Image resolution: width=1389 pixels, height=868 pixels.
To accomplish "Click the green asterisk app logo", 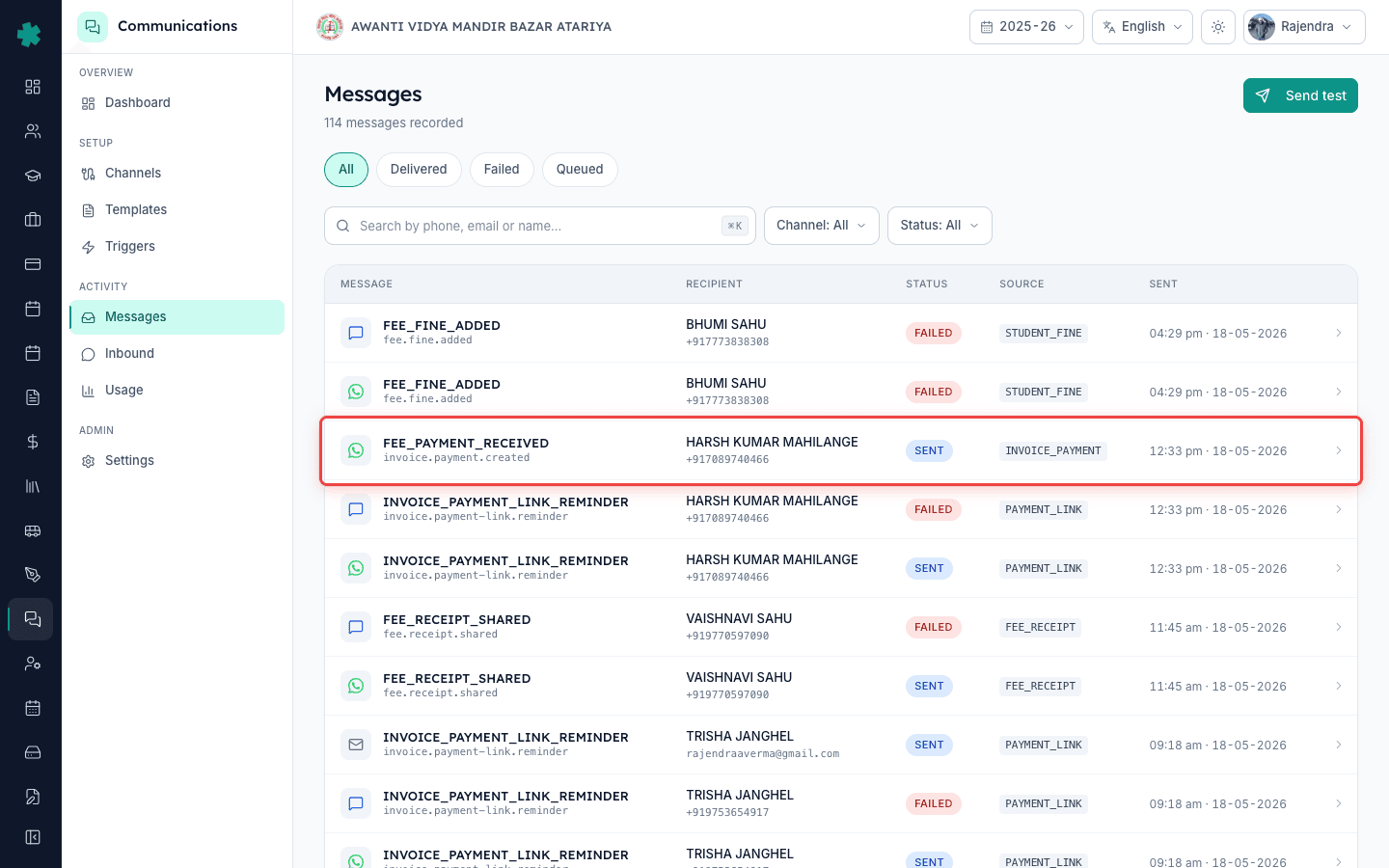I will [x=30, y=35].
